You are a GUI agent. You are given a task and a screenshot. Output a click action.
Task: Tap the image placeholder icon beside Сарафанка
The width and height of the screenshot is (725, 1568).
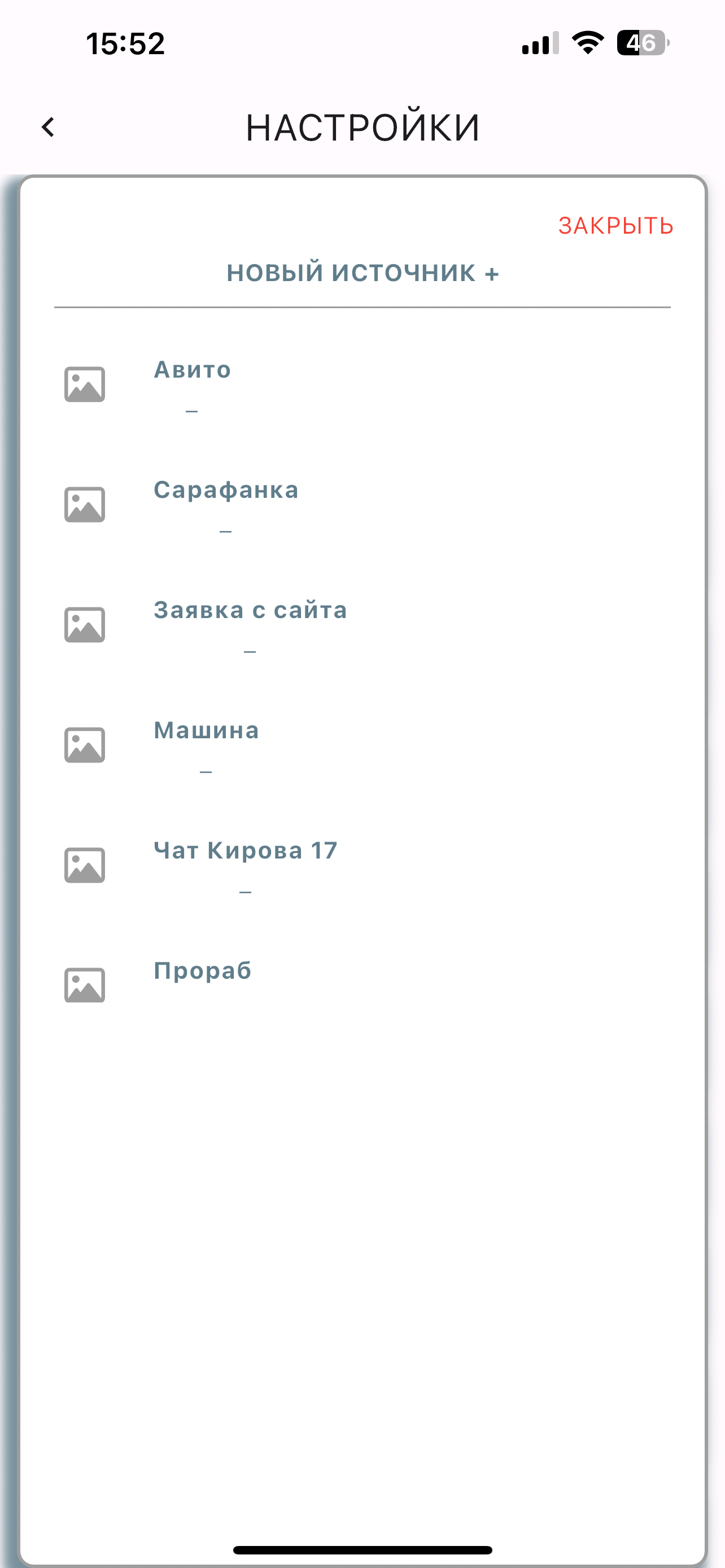click(85, 505)
